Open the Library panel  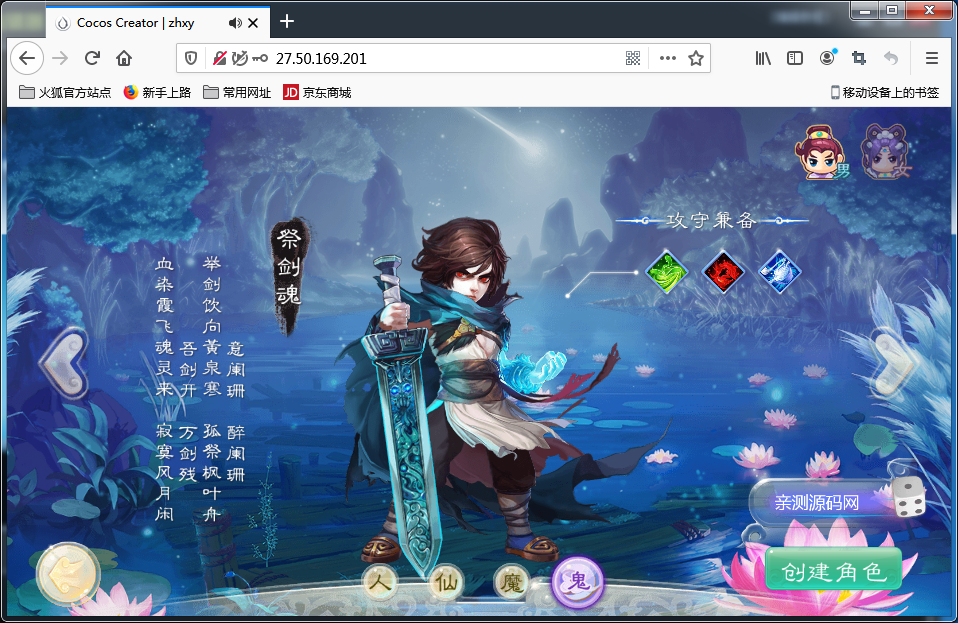coord(763,59)
